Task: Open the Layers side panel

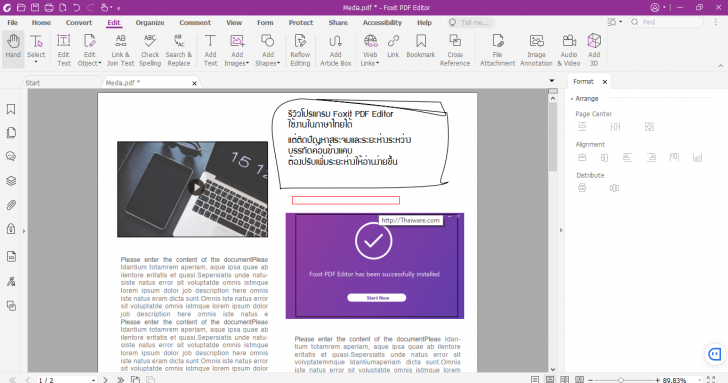Action: pos(11,181)
